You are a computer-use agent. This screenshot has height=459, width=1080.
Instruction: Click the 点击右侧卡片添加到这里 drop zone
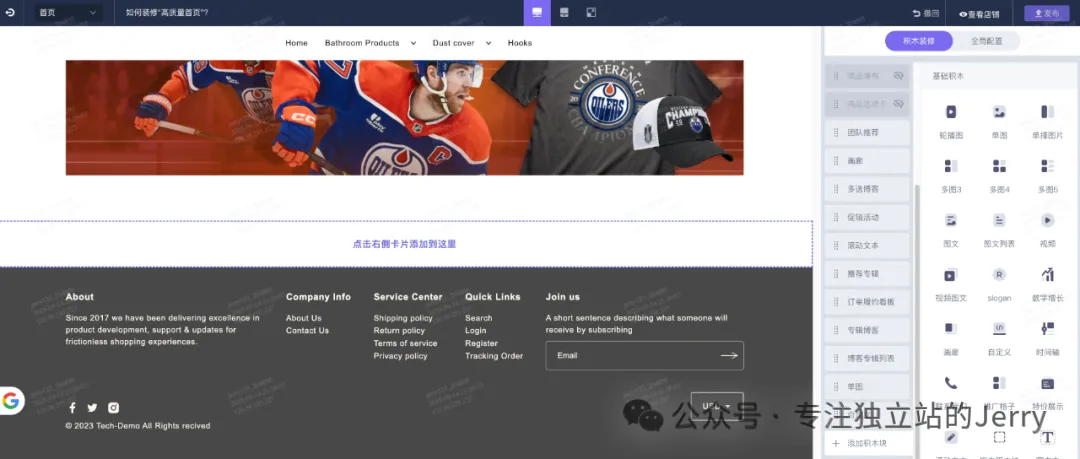click(405, 244)
